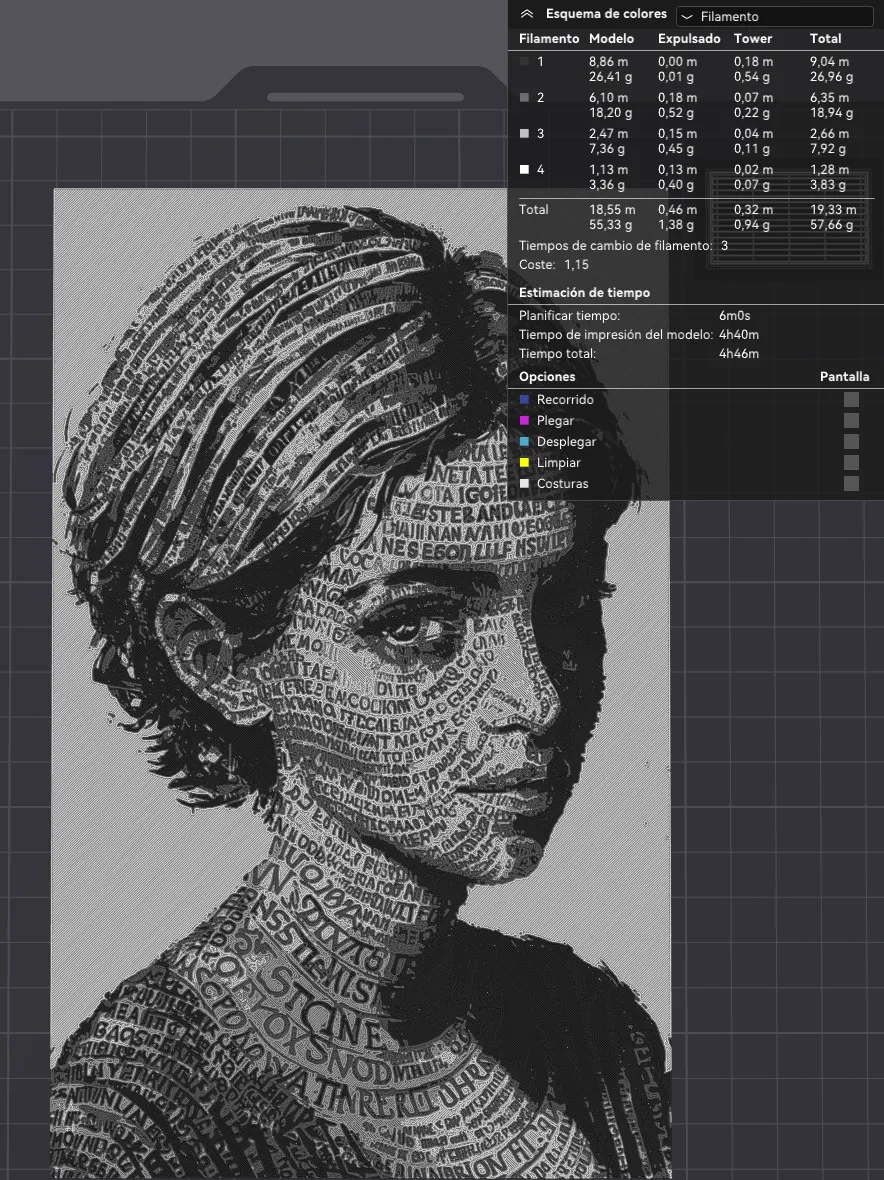Screen dimensions: 884x1180
Task: Click the build plate handle bar
Action: (x=365, y=97)
